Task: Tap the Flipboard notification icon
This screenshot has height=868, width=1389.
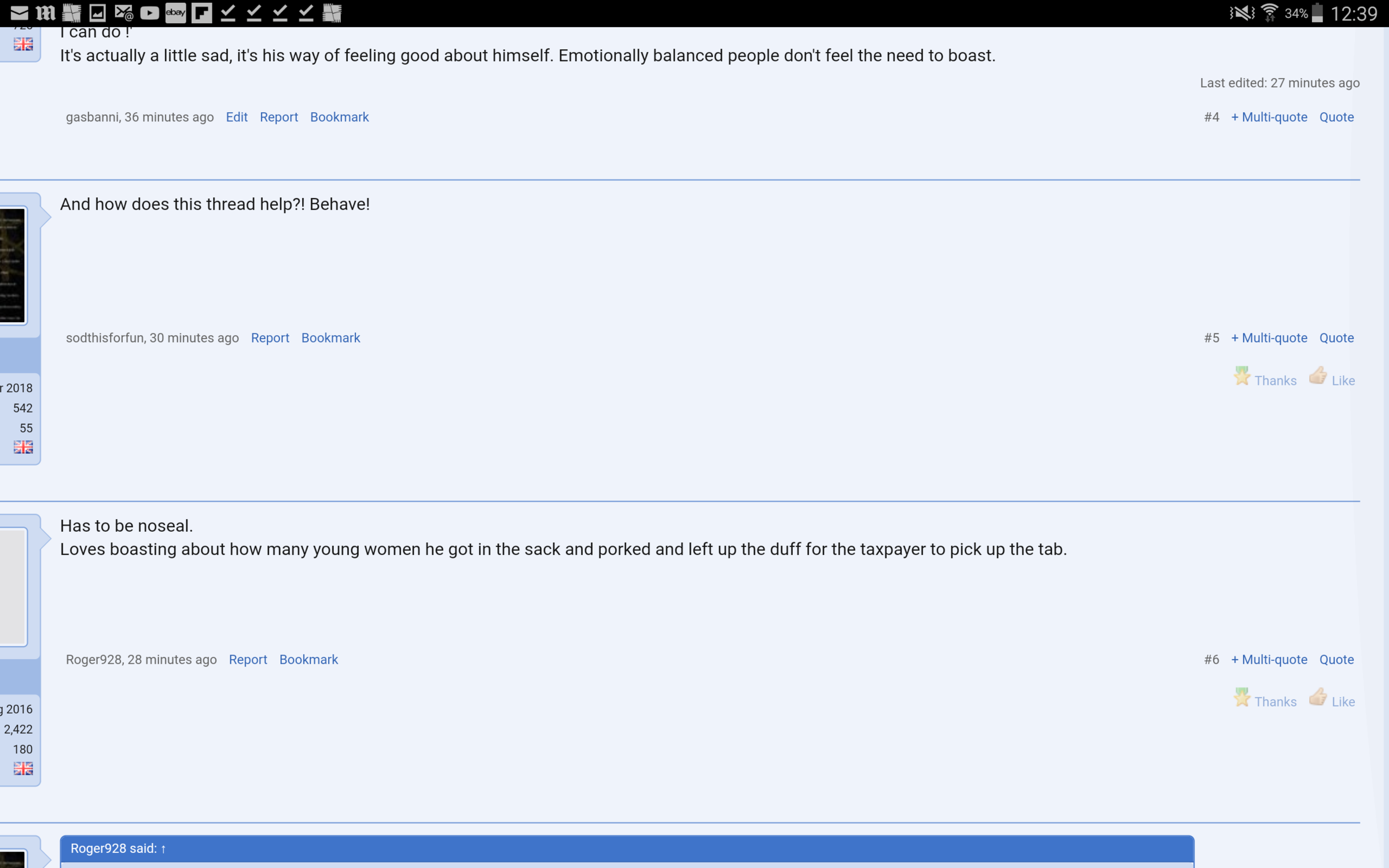Action: (x=201, y=13)
